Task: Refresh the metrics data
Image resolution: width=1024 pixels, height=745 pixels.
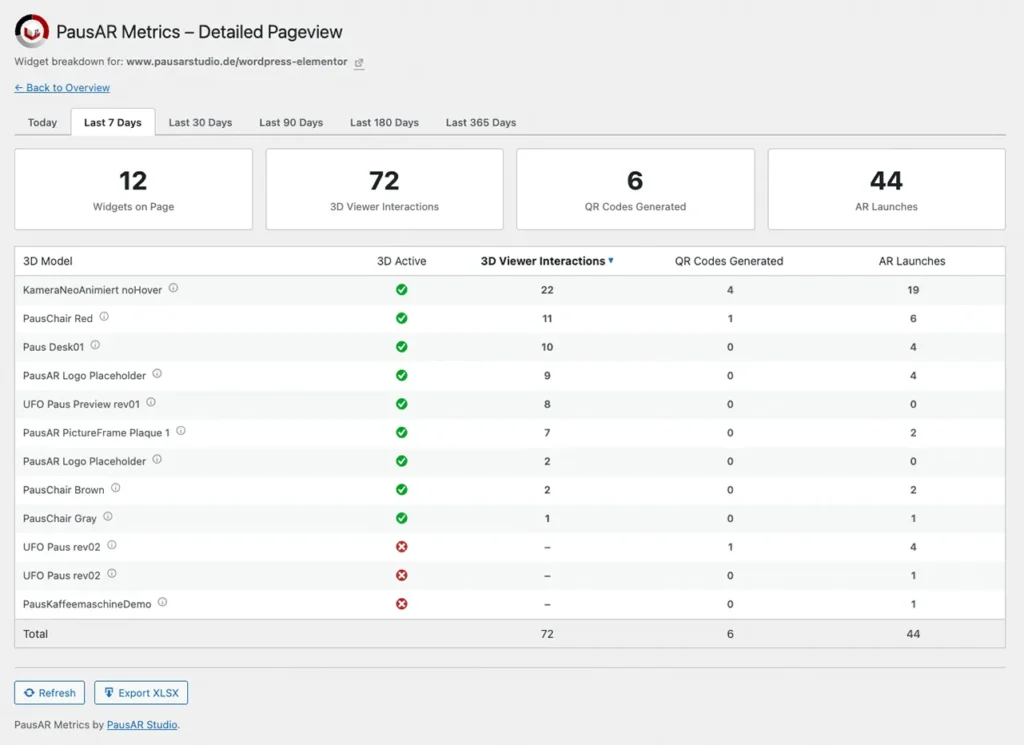Action: pyautogui.click(x=50, y=693)
